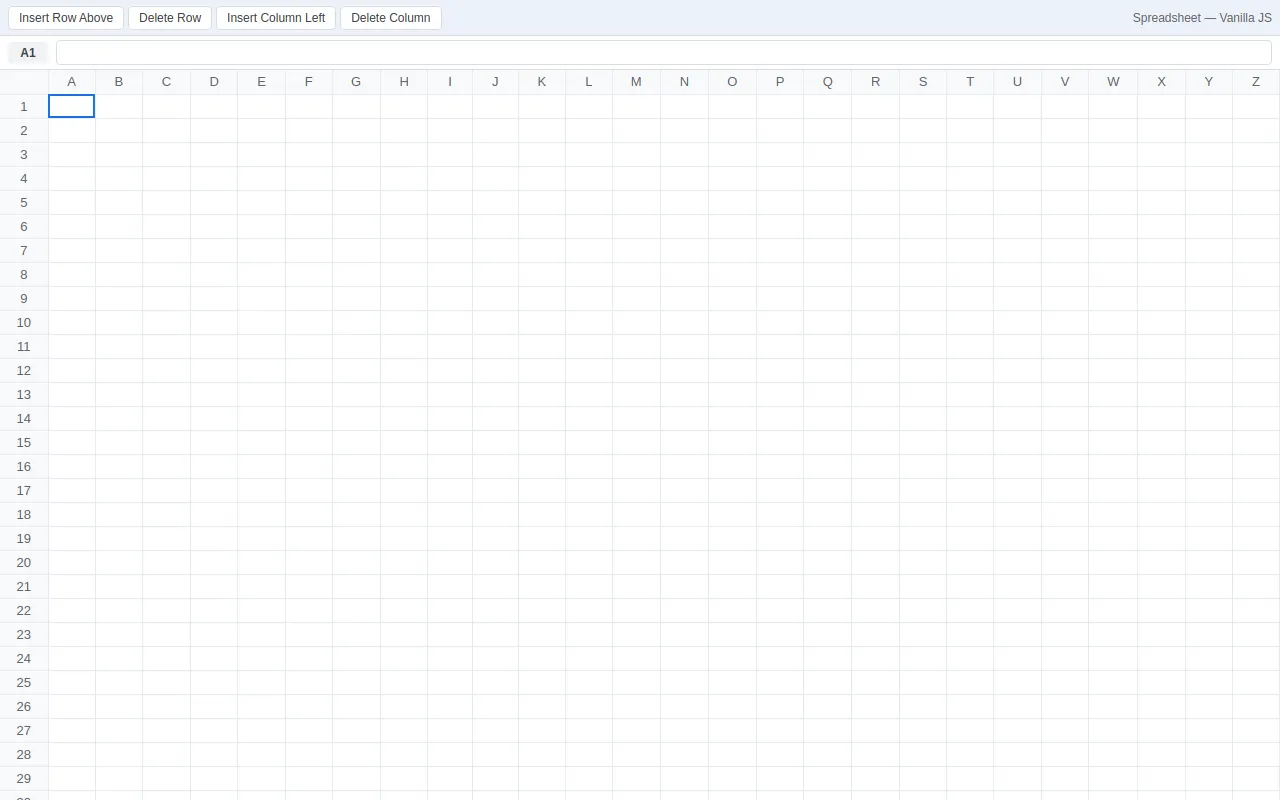Select cell H12 in the grid
This screenshot has width=1280, height=800.
coord(404,370)
